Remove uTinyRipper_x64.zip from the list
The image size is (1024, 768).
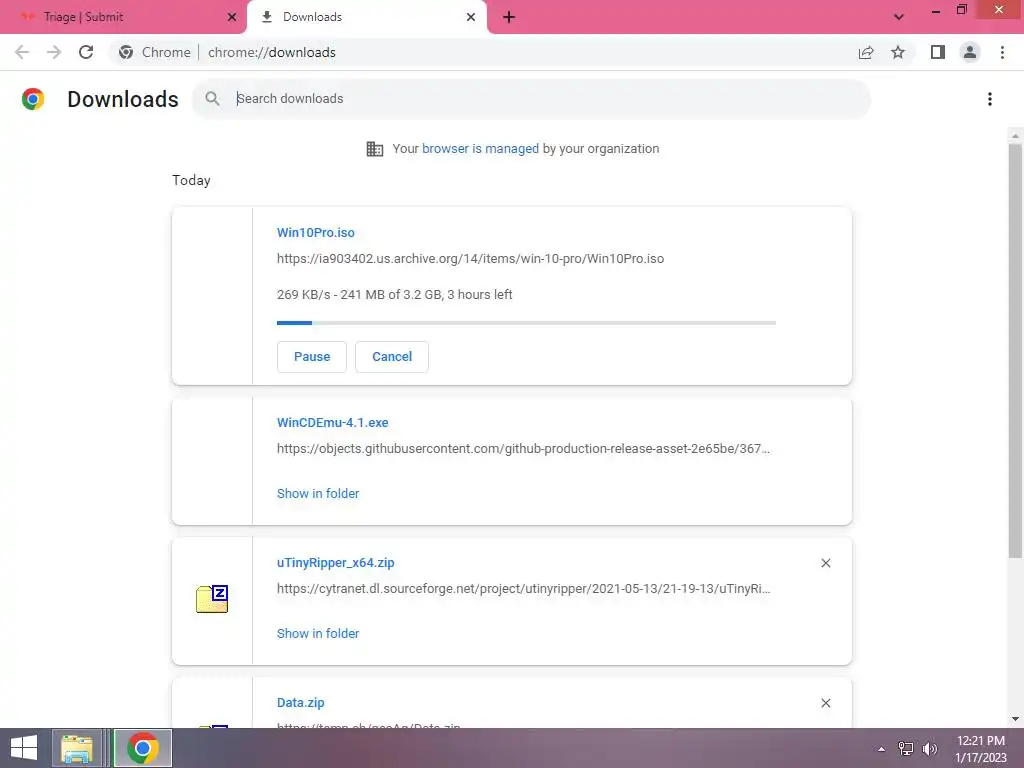[825, 563]
